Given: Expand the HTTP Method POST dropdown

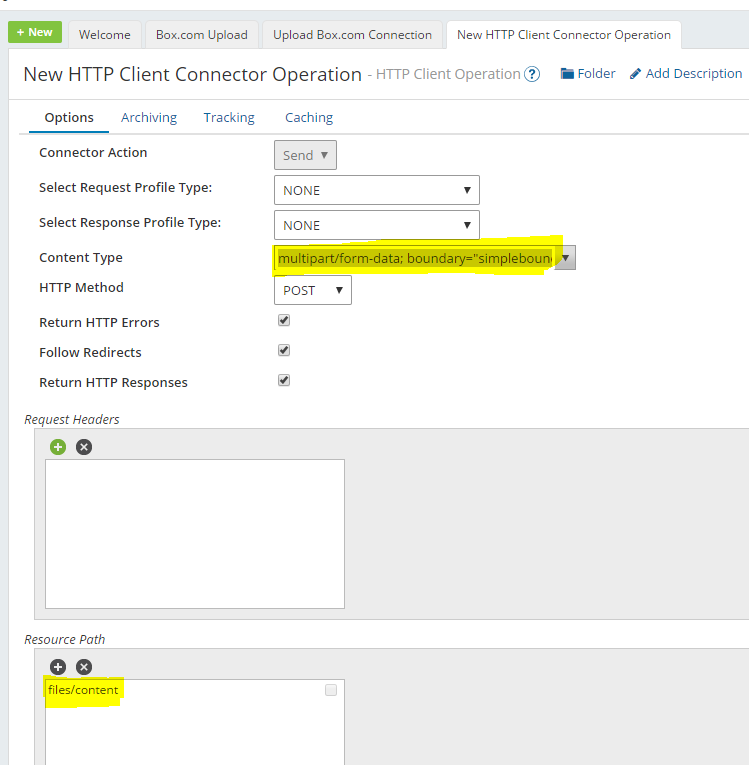Looking at the screenshot, I should 313,290.
